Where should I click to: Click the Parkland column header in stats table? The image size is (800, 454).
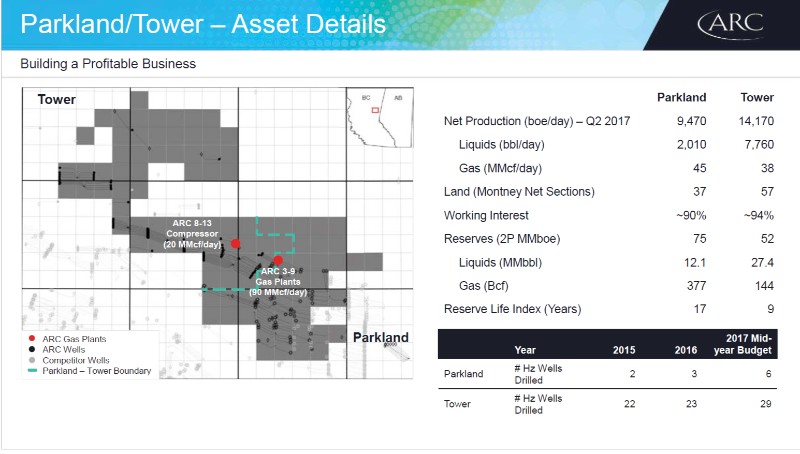pos(682,97)
